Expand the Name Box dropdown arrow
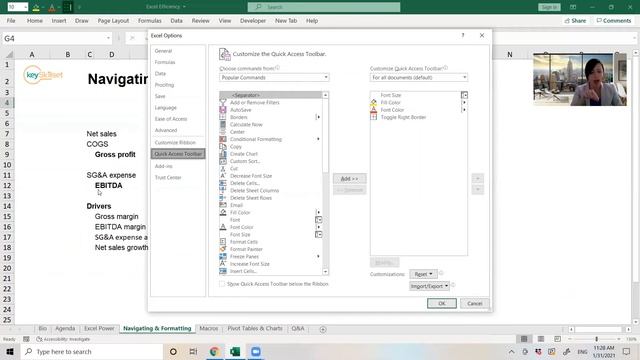Viewport: 640px width, 360px height. [x=108, y=38]
